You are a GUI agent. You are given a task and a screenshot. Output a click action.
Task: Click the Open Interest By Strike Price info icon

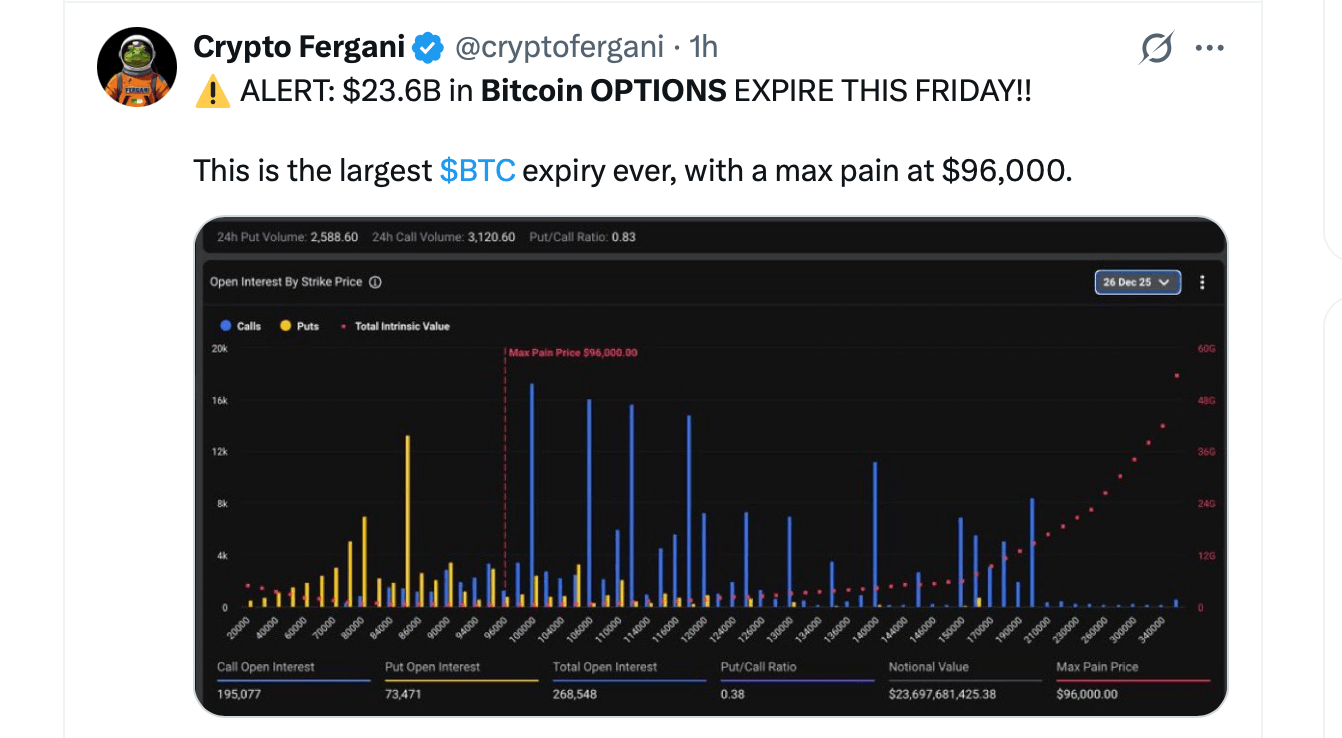[x=374, y=281]
